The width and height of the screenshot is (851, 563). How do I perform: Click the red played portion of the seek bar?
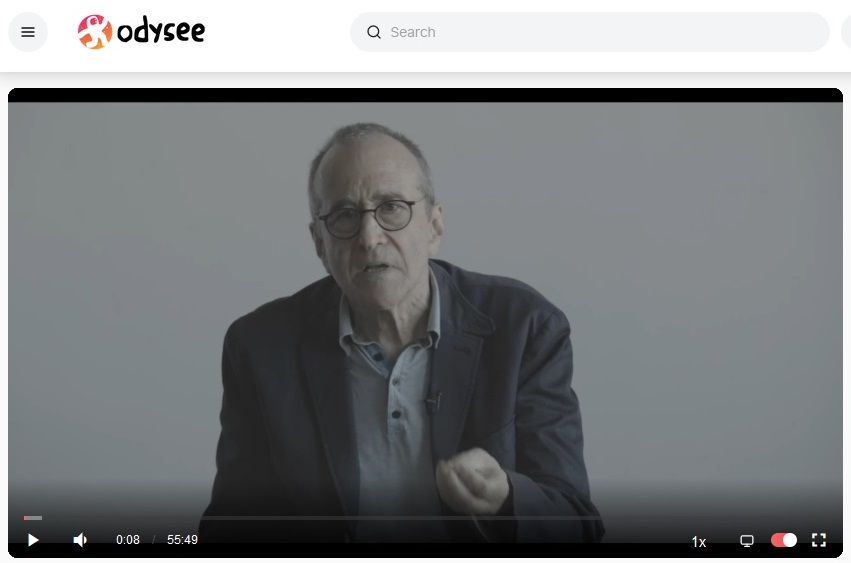click(x=33, y=518)
